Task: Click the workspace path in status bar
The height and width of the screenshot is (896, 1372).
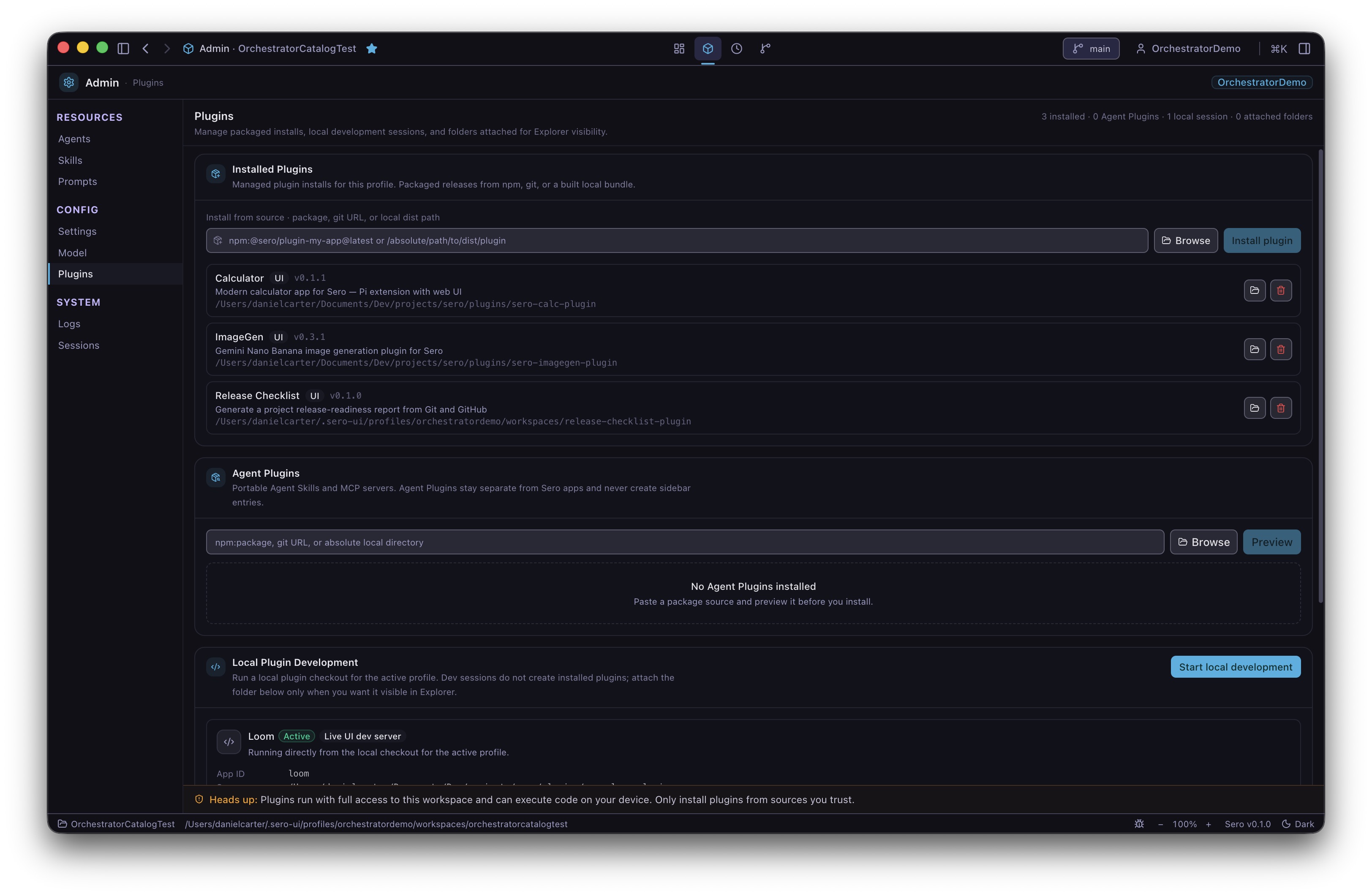Action: click(376, 824)
